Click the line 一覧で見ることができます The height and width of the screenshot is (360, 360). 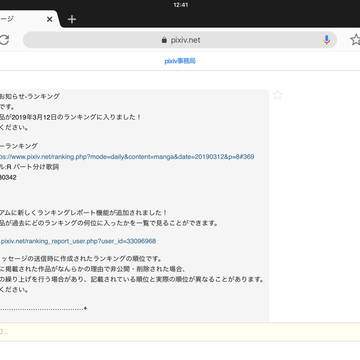tap(109, 223)
